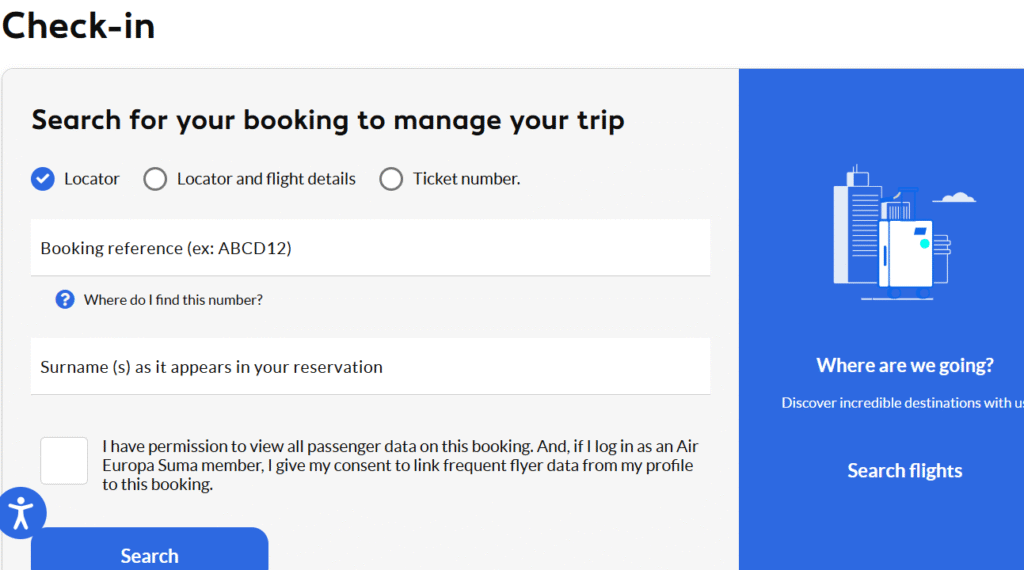Choose the Ticket number radio circle
This screenshot has width=1024, height=570.
point(391,179)
